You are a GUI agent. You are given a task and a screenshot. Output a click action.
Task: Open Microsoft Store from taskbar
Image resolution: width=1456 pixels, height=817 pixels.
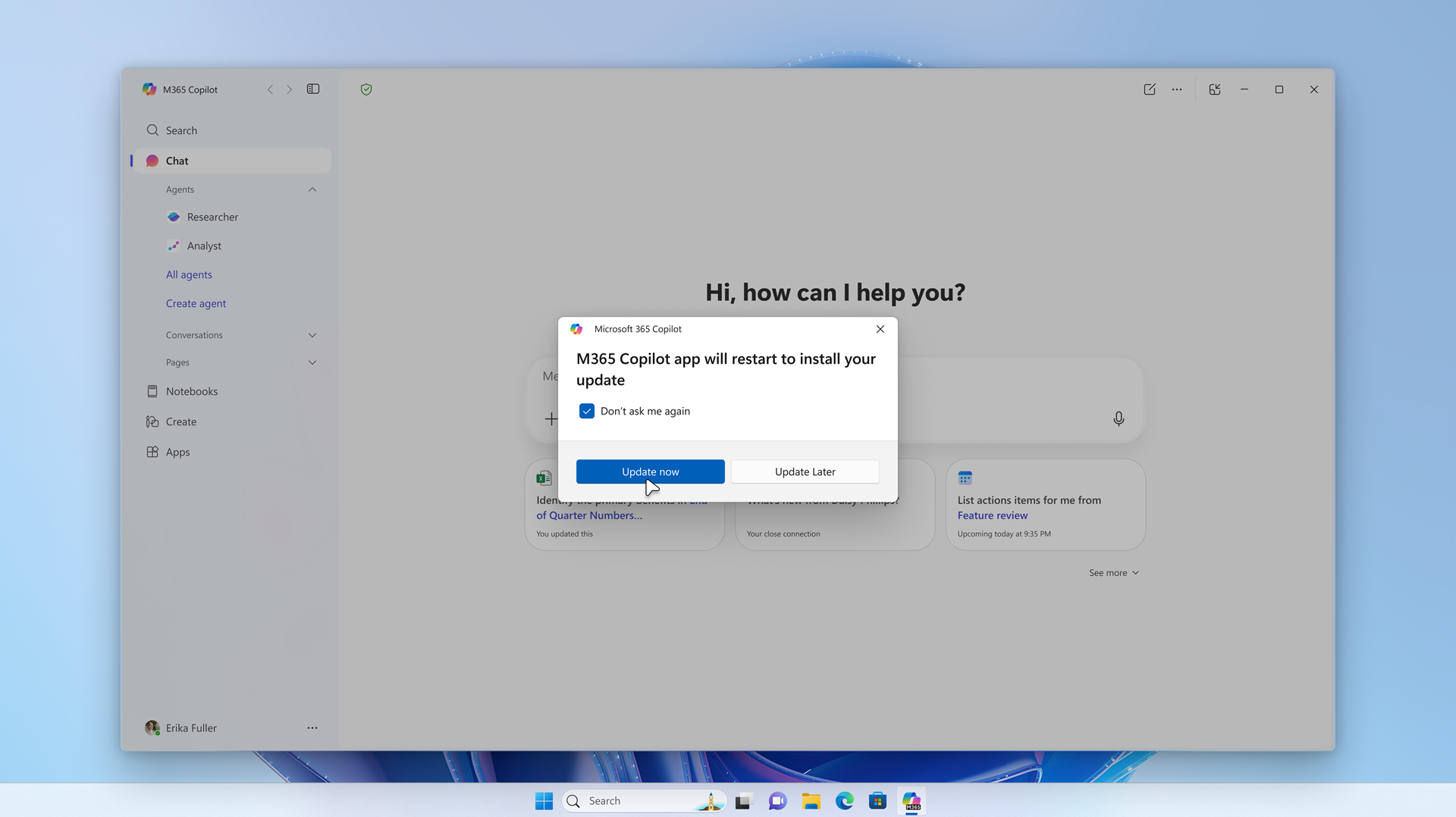coord(877,801)
